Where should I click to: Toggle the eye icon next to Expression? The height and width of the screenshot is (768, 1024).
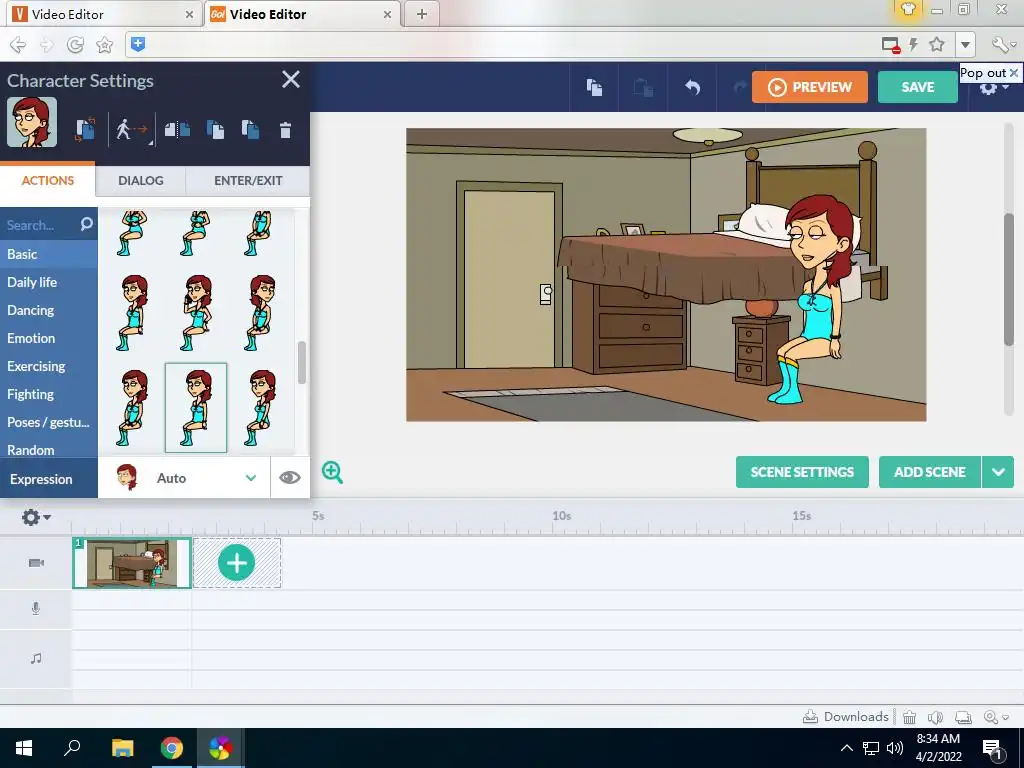(289, 477)
